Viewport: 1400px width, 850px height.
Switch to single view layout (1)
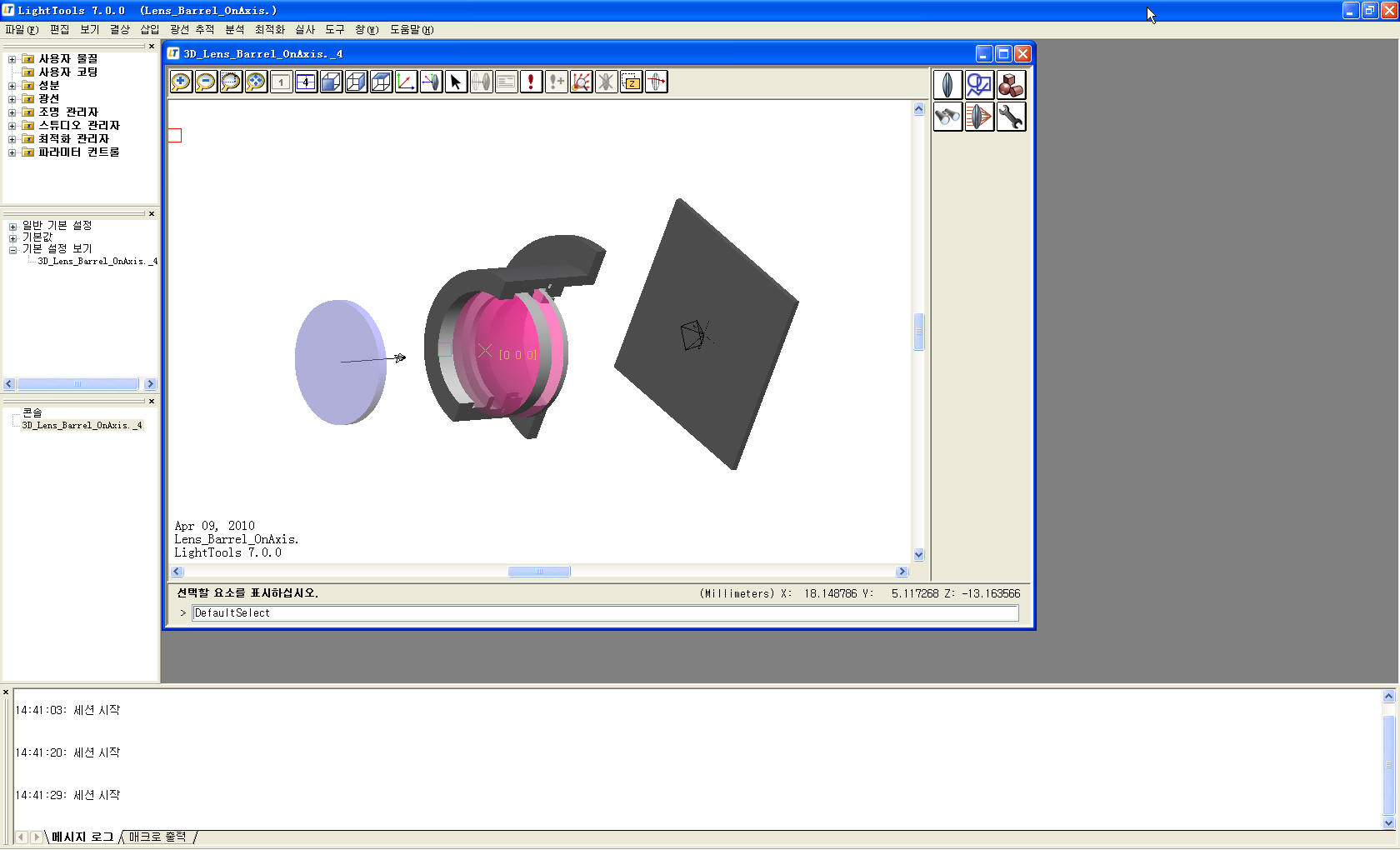click(x=281, y=82)
